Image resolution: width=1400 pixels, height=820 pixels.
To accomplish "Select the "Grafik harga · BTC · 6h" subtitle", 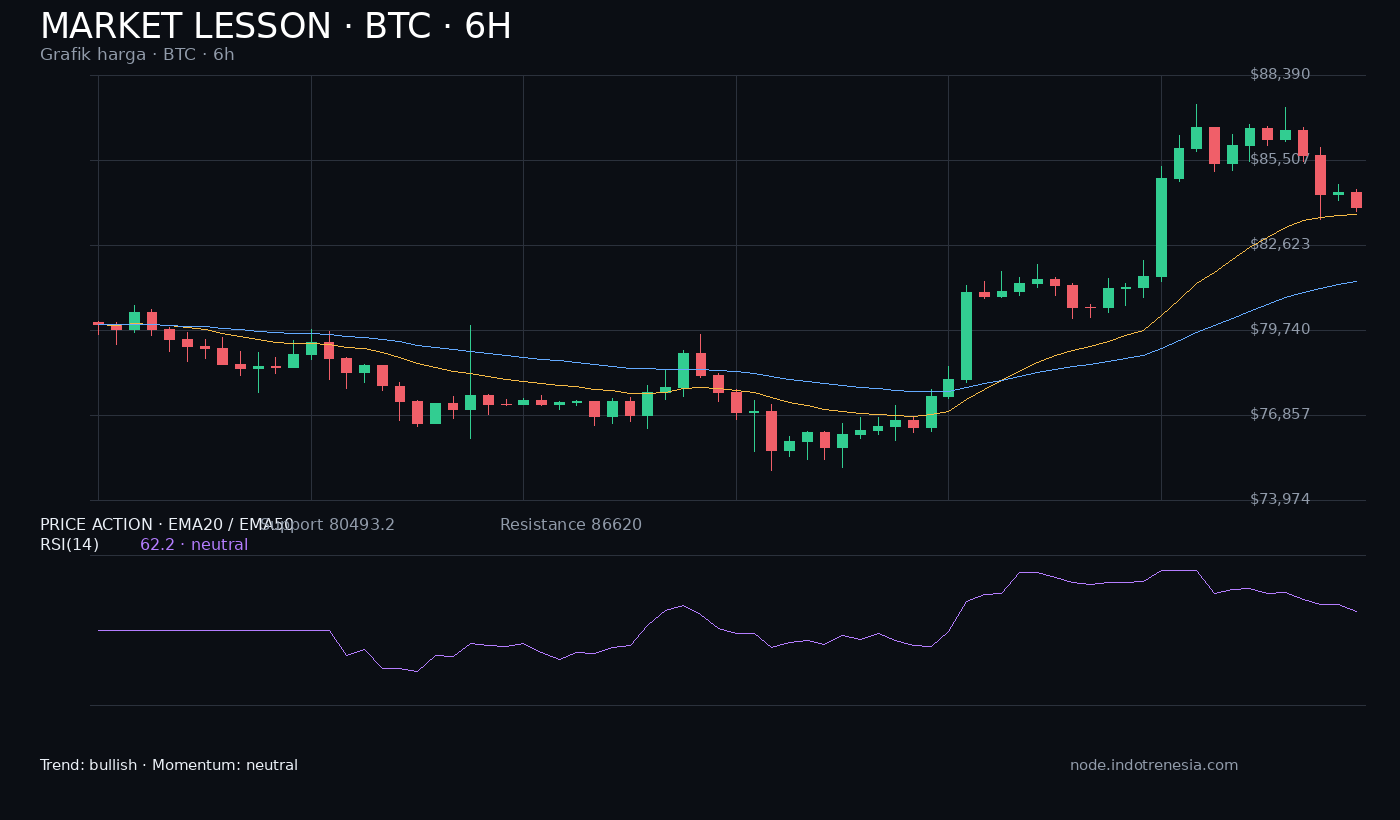I will click(x=137, y=55).
